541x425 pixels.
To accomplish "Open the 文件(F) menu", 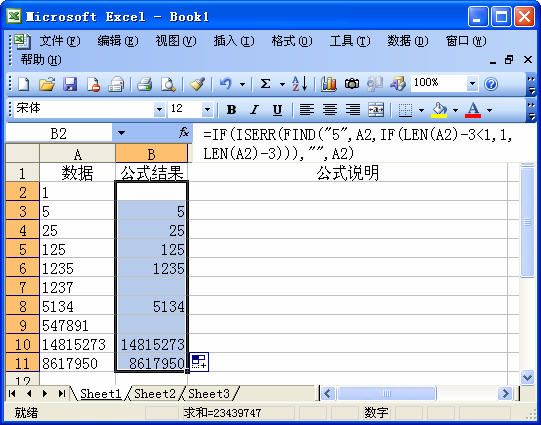I will point(60,41).
